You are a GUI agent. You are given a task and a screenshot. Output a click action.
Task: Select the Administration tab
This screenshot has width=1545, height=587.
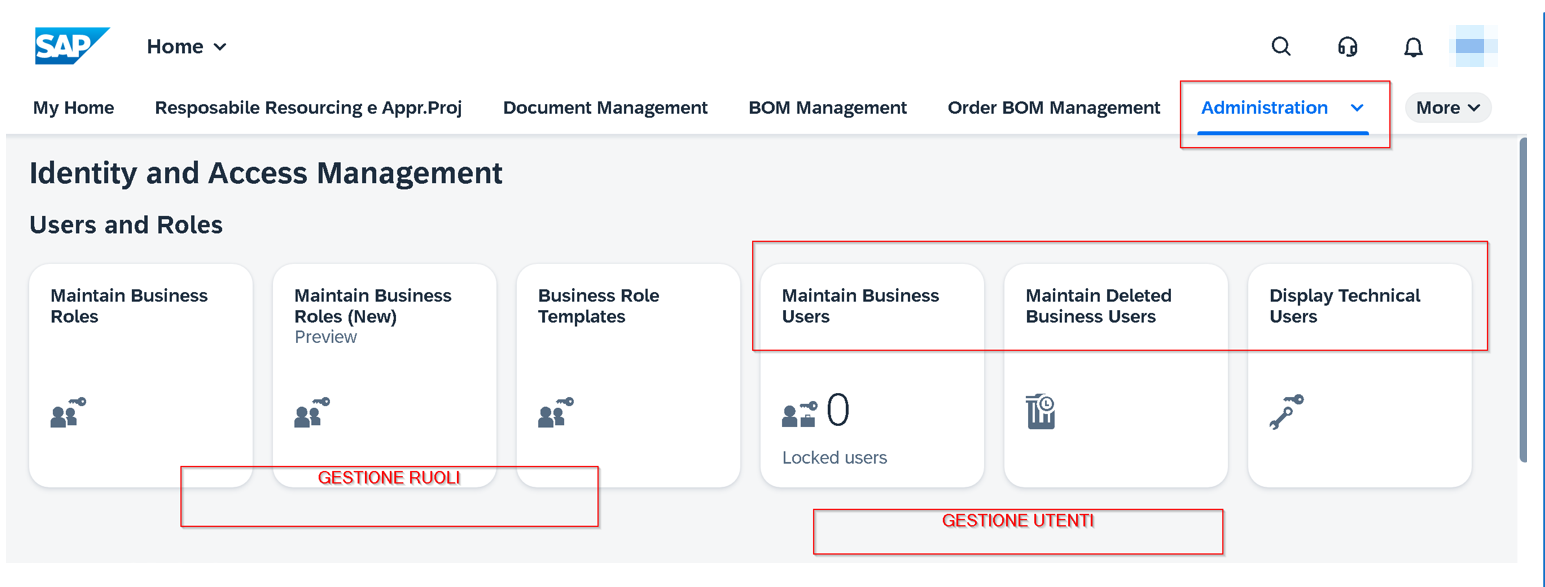pos(1264,108)
